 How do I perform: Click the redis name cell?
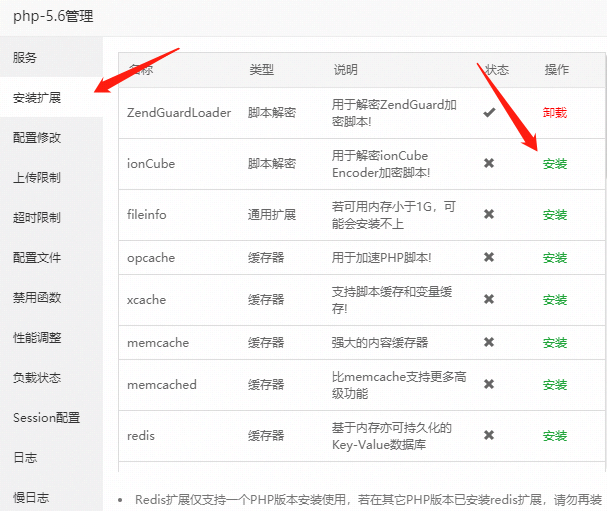(x=141, y=436)
